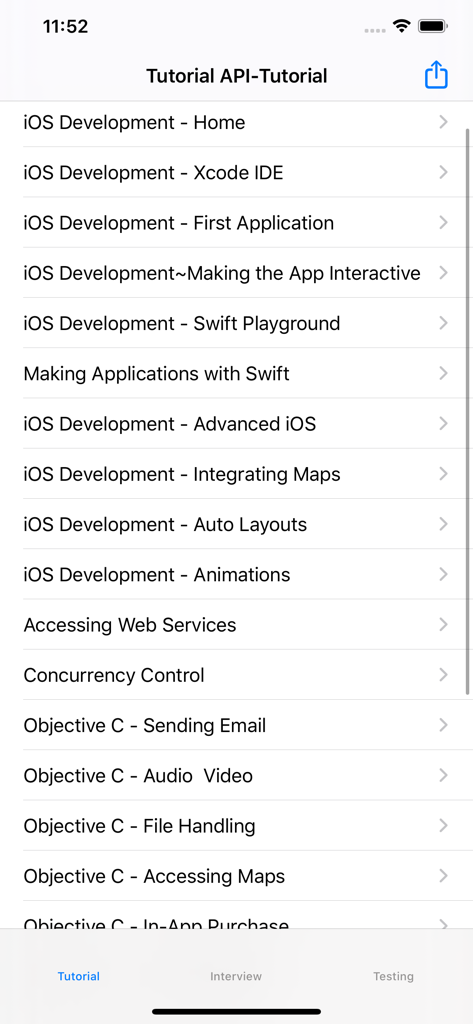
Task: Open the chevron for Integrating Maps row
Action: coord(444,474)
